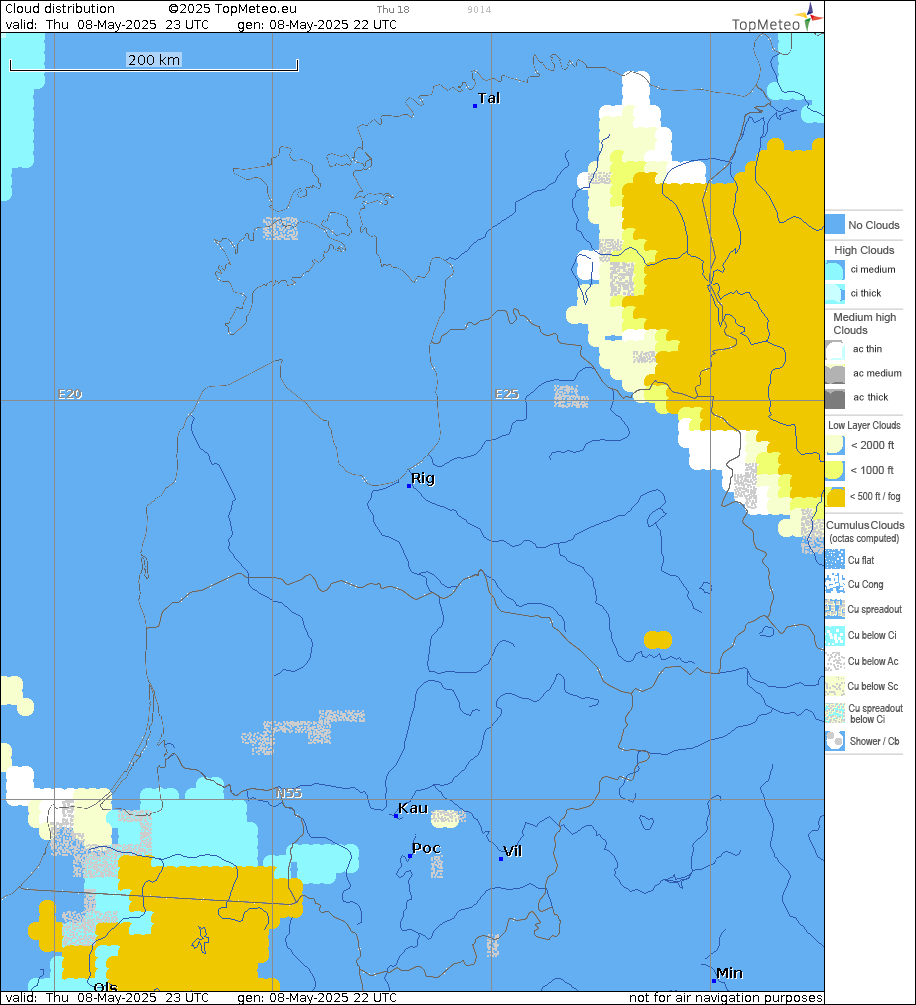The height and width of the screenshot is (1005, 916).
Task: Click the header 'valid: Thu 08-May-2025 23 UTC' text
Action: pyautogui.click(x=107, y=24)
